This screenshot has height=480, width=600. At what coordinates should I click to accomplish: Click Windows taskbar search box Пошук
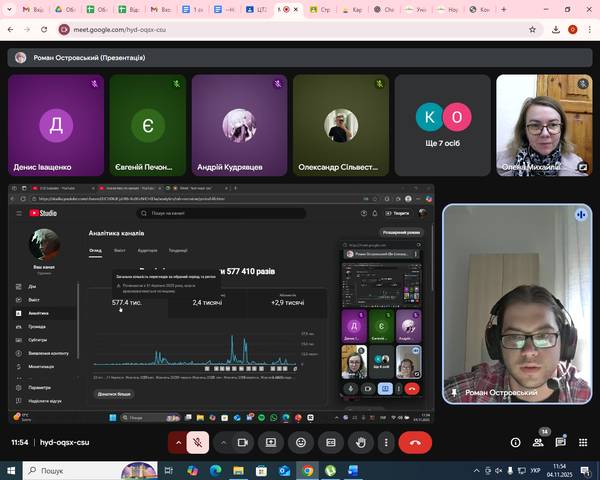point(80,469)
